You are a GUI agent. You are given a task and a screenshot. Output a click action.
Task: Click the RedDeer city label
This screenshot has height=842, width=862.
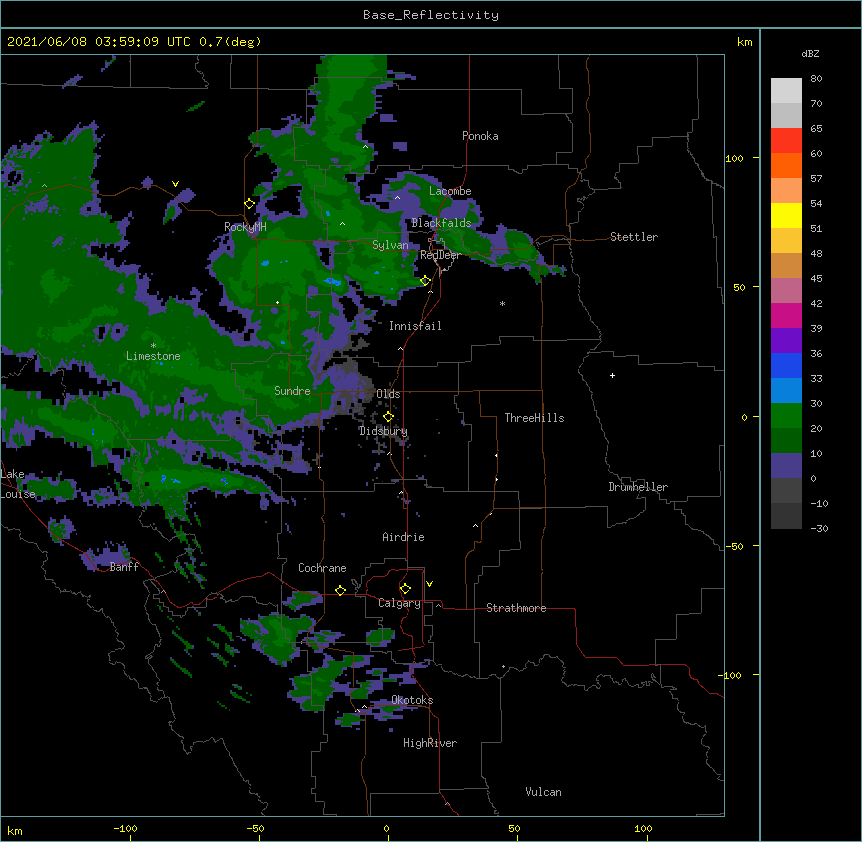(x=440, y=255)
